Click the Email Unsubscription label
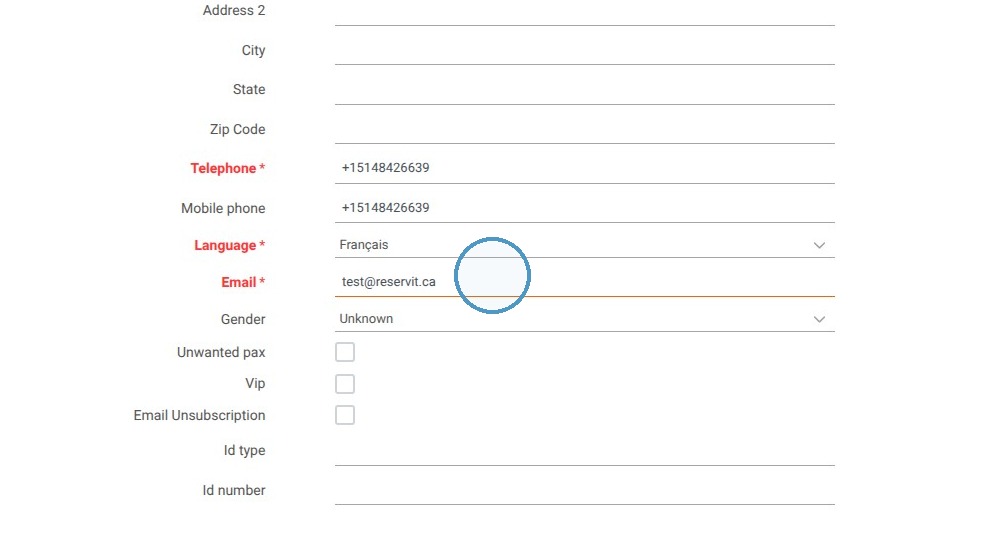The height and width of the screenshot is (549, 983). point(199,415)
